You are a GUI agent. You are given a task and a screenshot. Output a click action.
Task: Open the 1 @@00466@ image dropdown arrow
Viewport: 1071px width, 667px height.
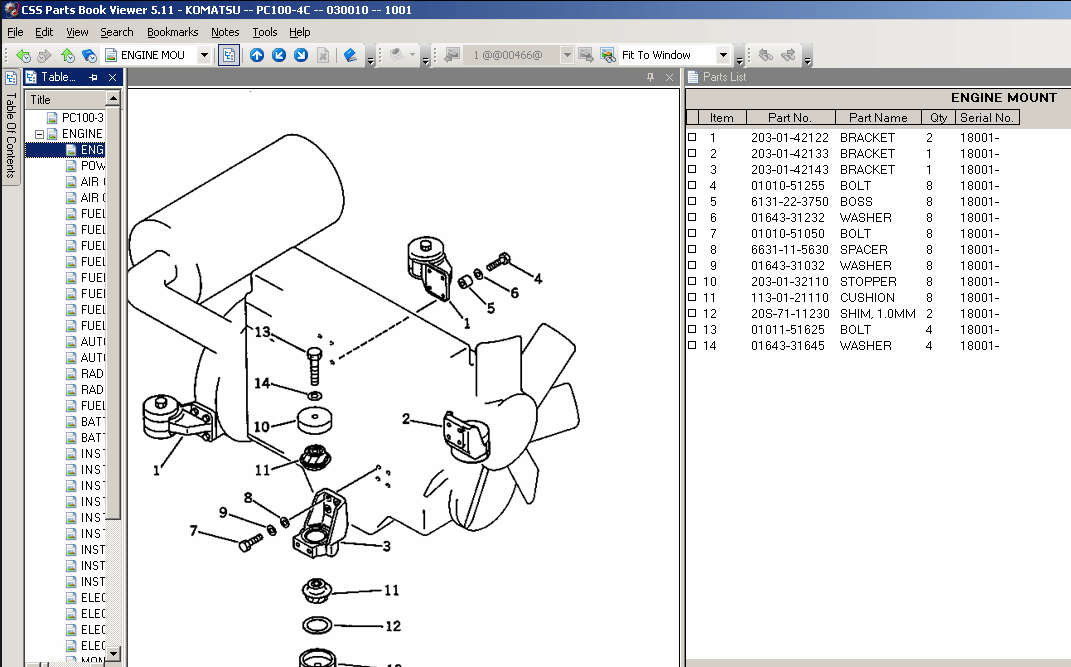tap(566, 55)
